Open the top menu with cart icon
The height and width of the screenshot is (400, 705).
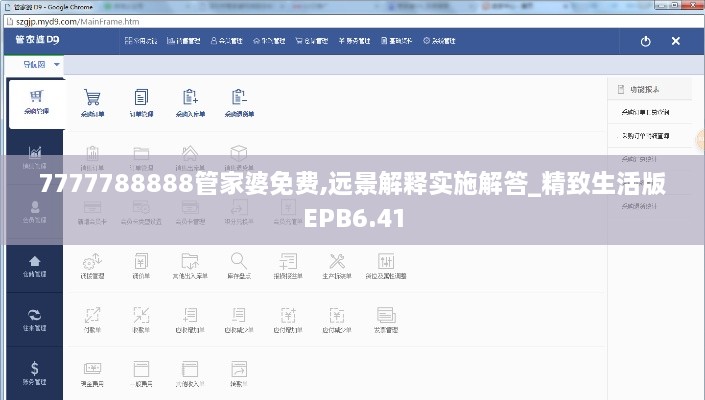[312, 41]
